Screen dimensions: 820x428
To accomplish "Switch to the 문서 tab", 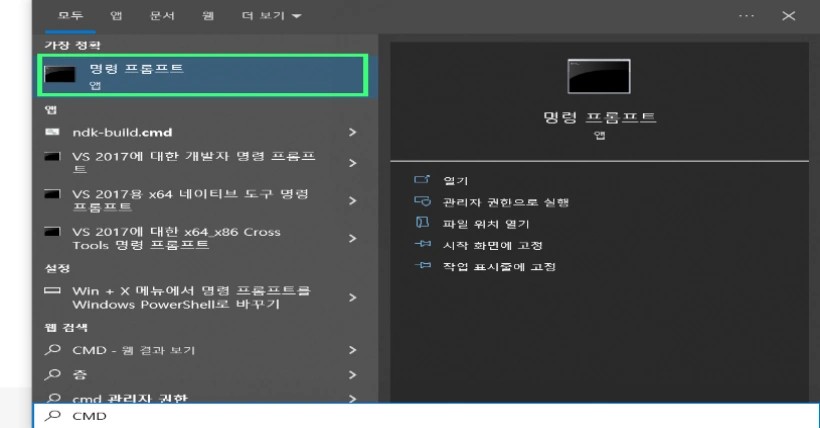I will tap(162, 16).
